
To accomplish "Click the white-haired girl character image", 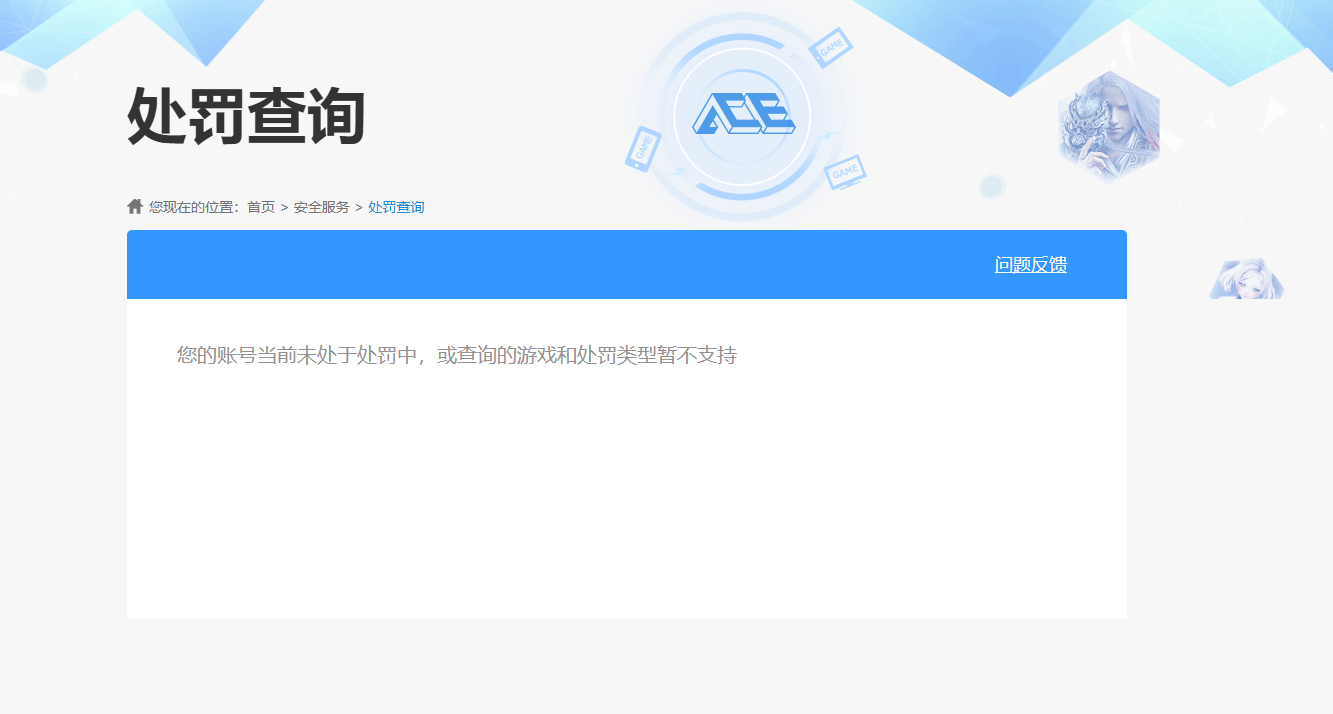I will point(1246,279).
